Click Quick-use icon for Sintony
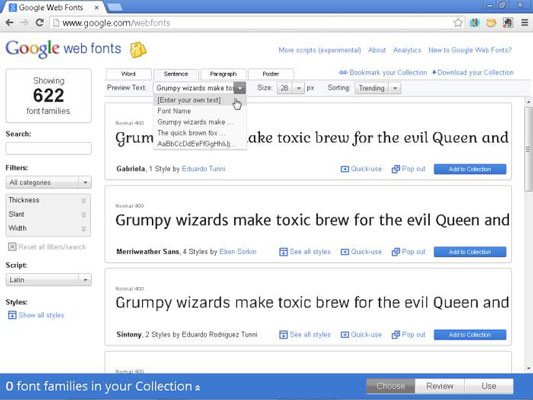Screen dimensions: 533x400 coord(345,335)
